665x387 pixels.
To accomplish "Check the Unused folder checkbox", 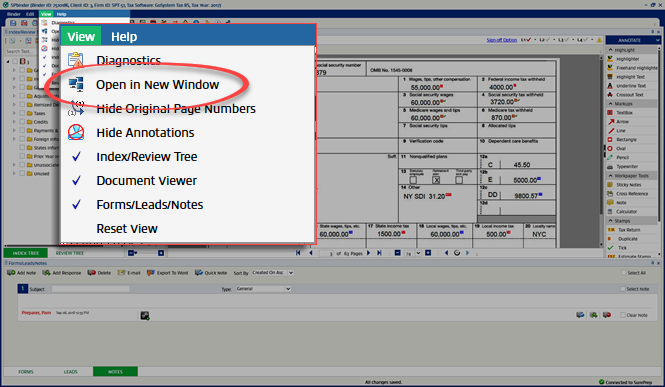I will 22,173.
